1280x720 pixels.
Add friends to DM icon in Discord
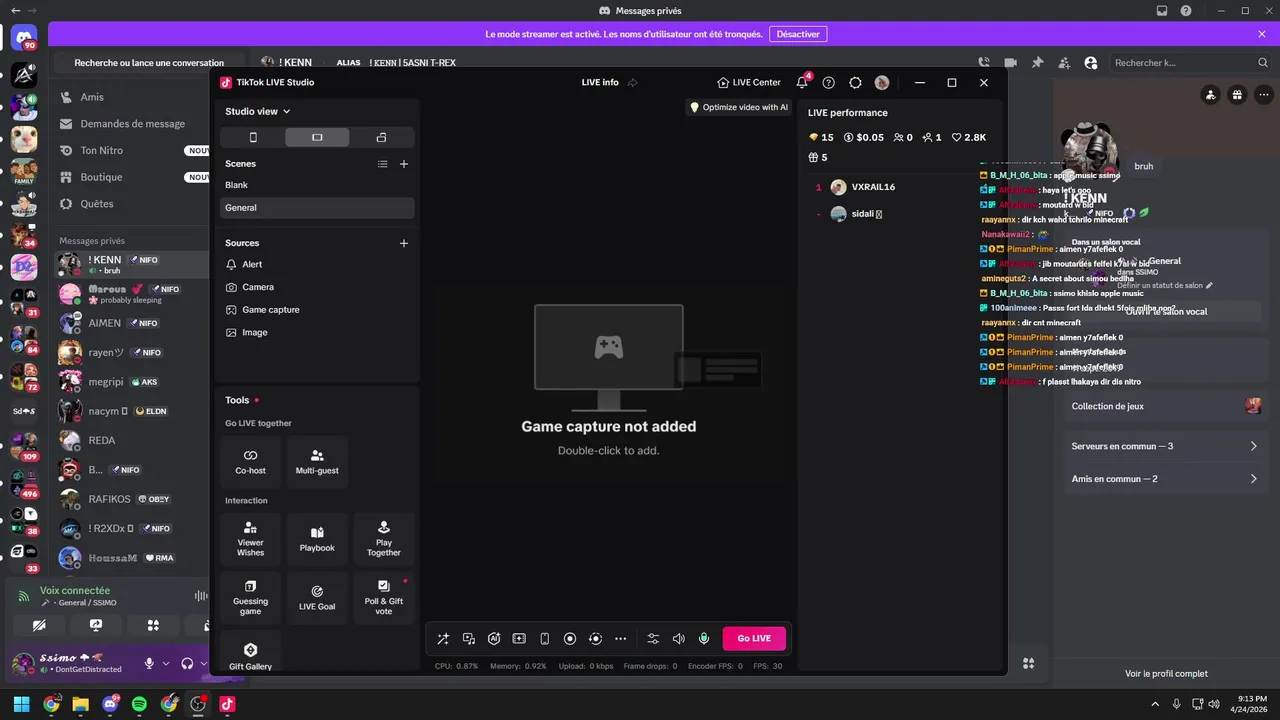click(1064, 62)
